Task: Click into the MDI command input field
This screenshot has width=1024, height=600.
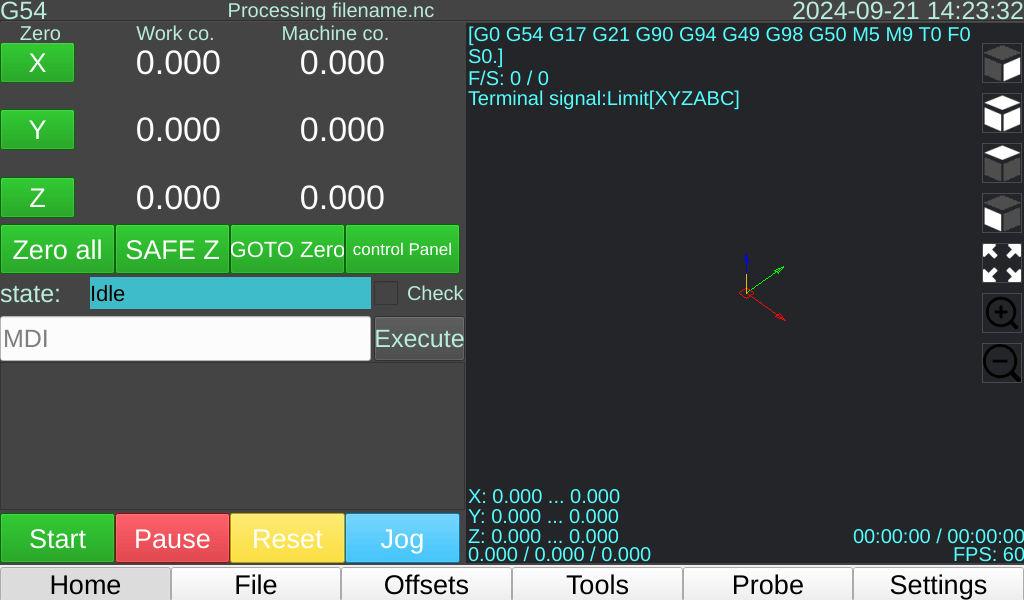Action: coord(185,339)
